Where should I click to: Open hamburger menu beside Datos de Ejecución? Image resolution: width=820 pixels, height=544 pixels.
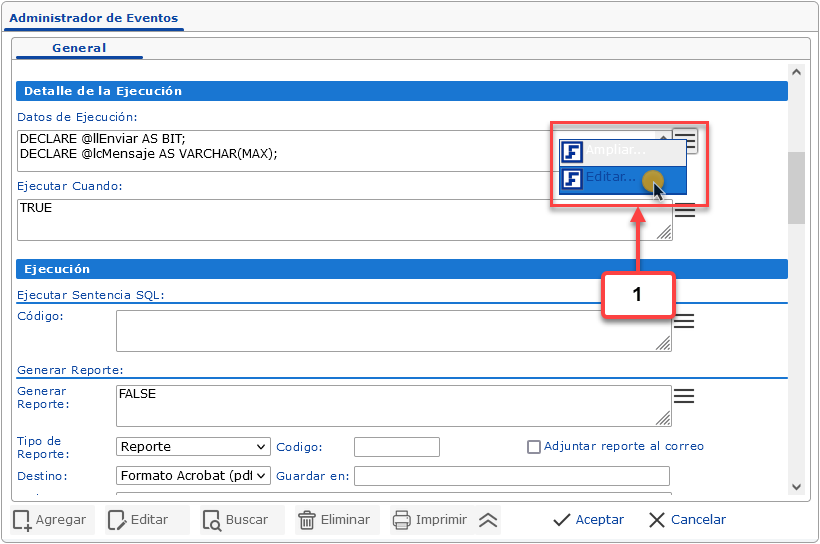686,140
